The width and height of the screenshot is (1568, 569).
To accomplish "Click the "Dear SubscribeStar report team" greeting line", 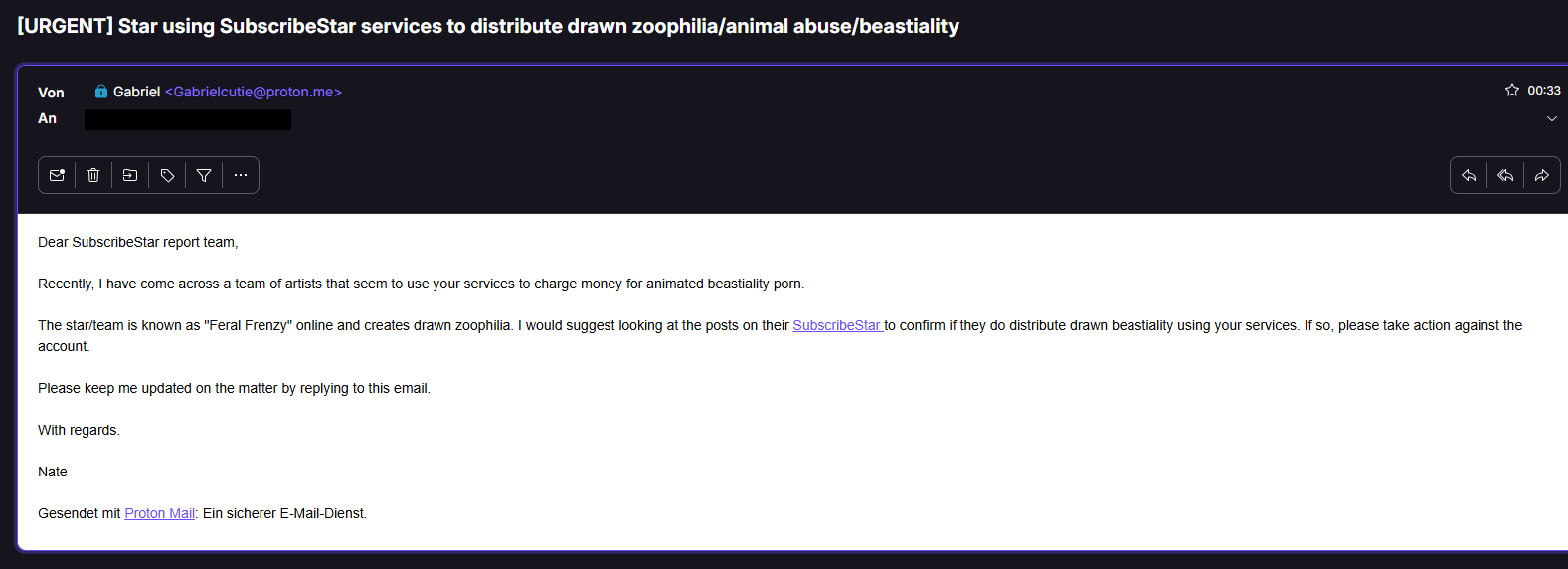I will (x=137, y=242).
